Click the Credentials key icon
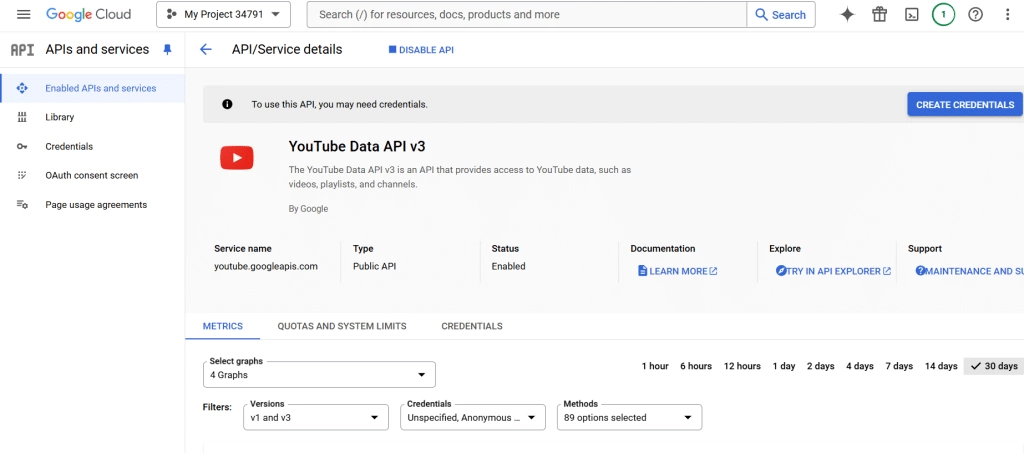 pyautogui.click(x=22, y=147)
